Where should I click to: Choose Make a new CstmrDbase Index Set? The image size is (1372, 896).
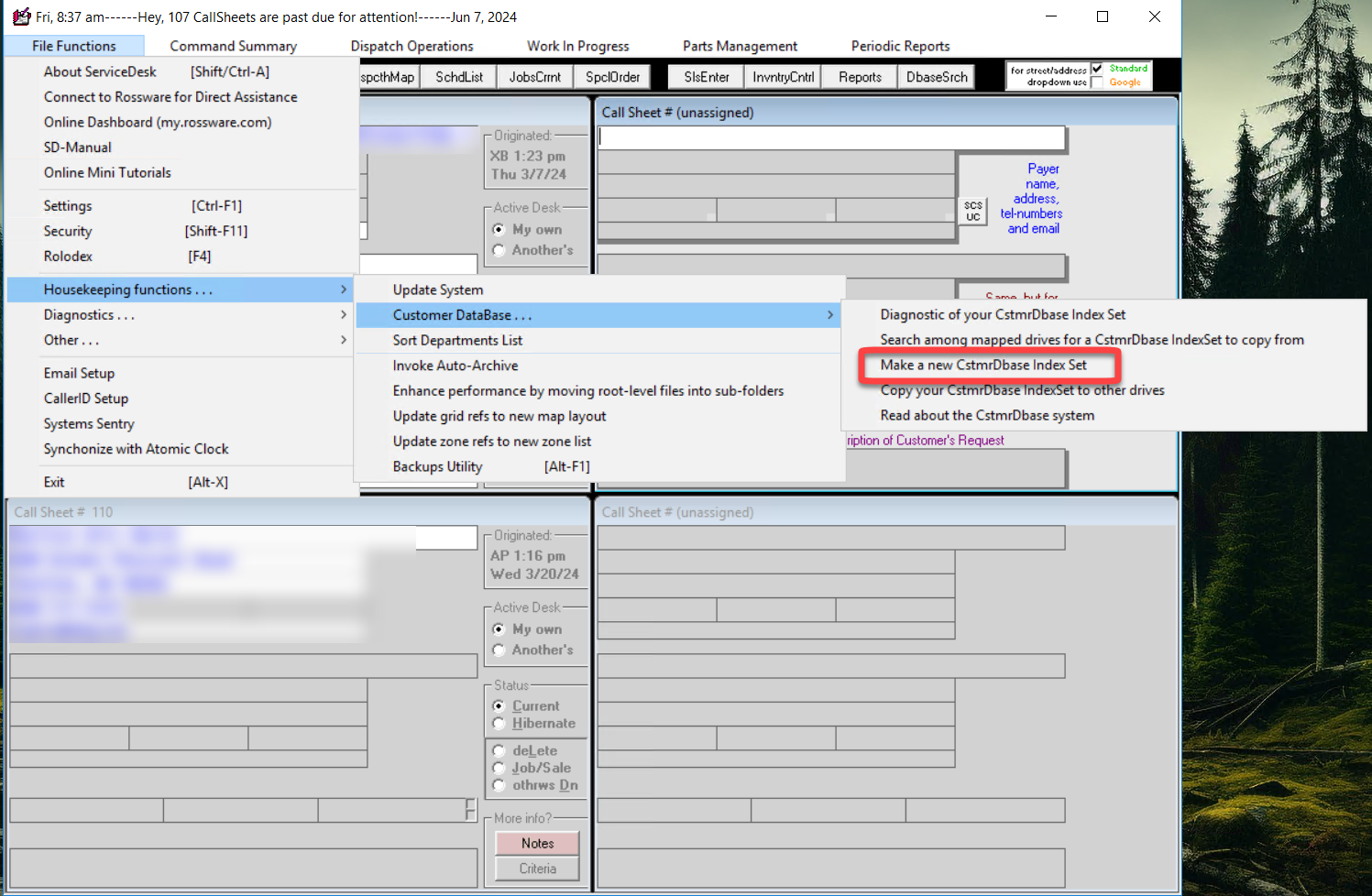(983, 365)
